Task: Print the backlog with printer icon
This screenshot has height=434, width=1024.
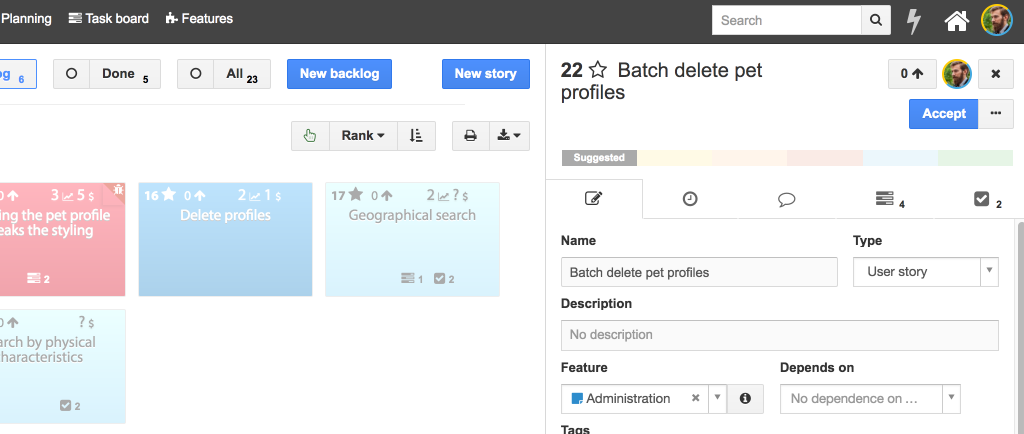Action: coord(470,136)
